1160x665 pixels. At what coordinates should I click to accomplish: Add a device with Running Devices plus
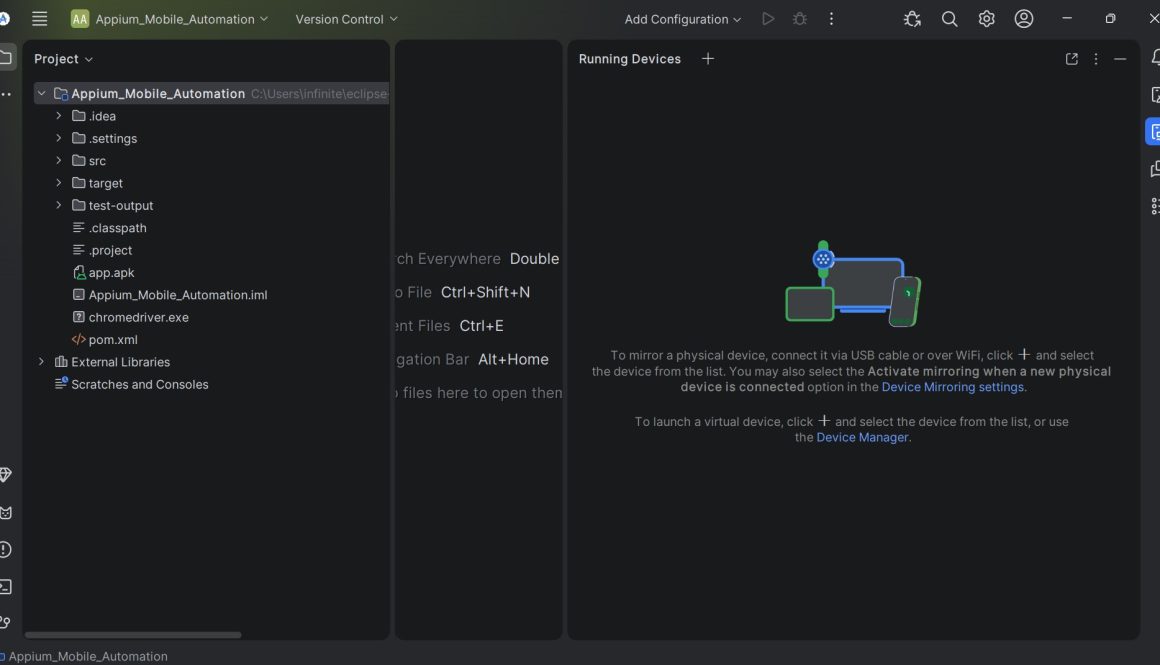[x=708, y=58]
